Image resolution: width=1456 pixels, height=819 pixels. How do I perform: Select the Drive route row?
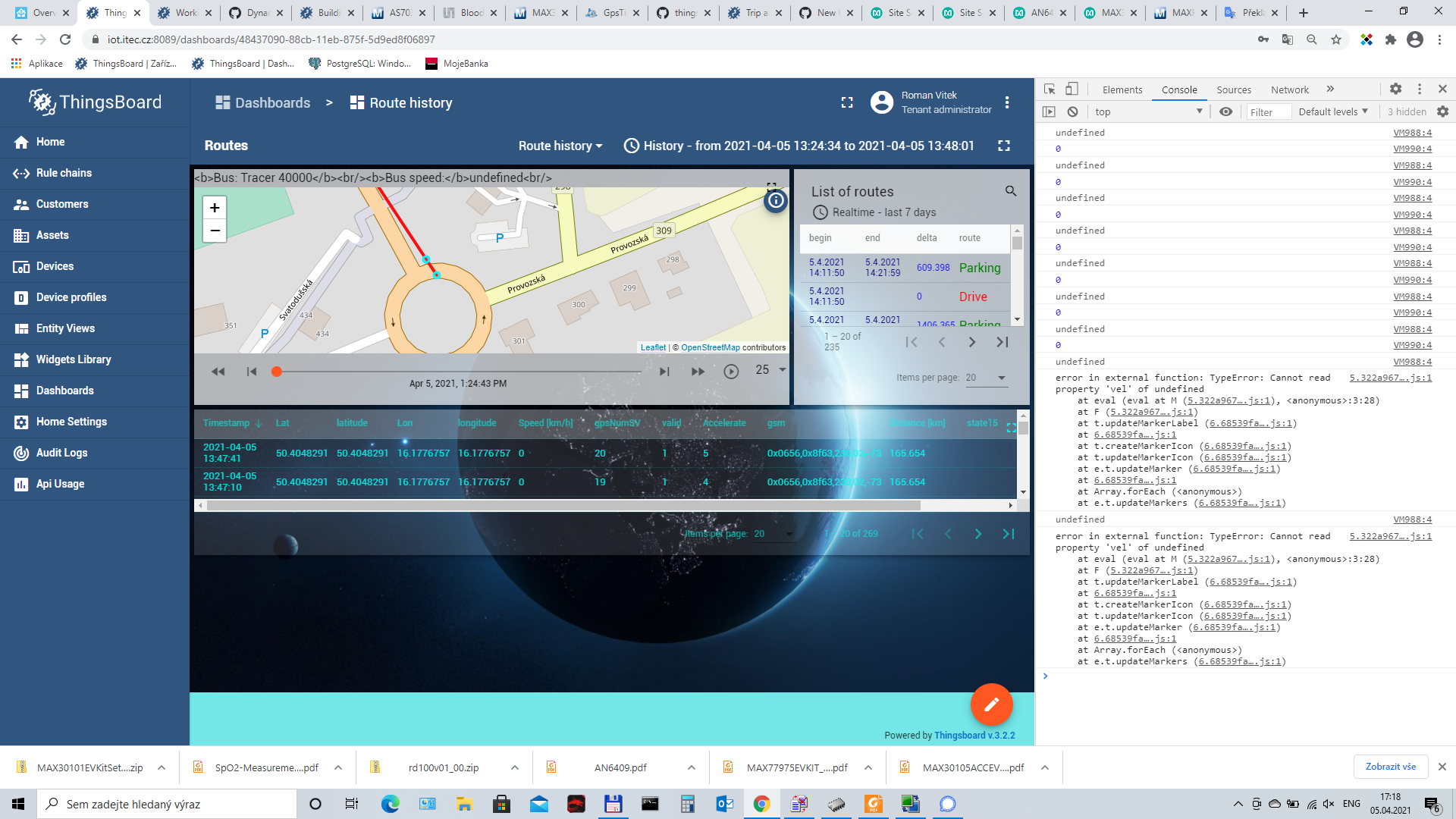pos(905,297)
